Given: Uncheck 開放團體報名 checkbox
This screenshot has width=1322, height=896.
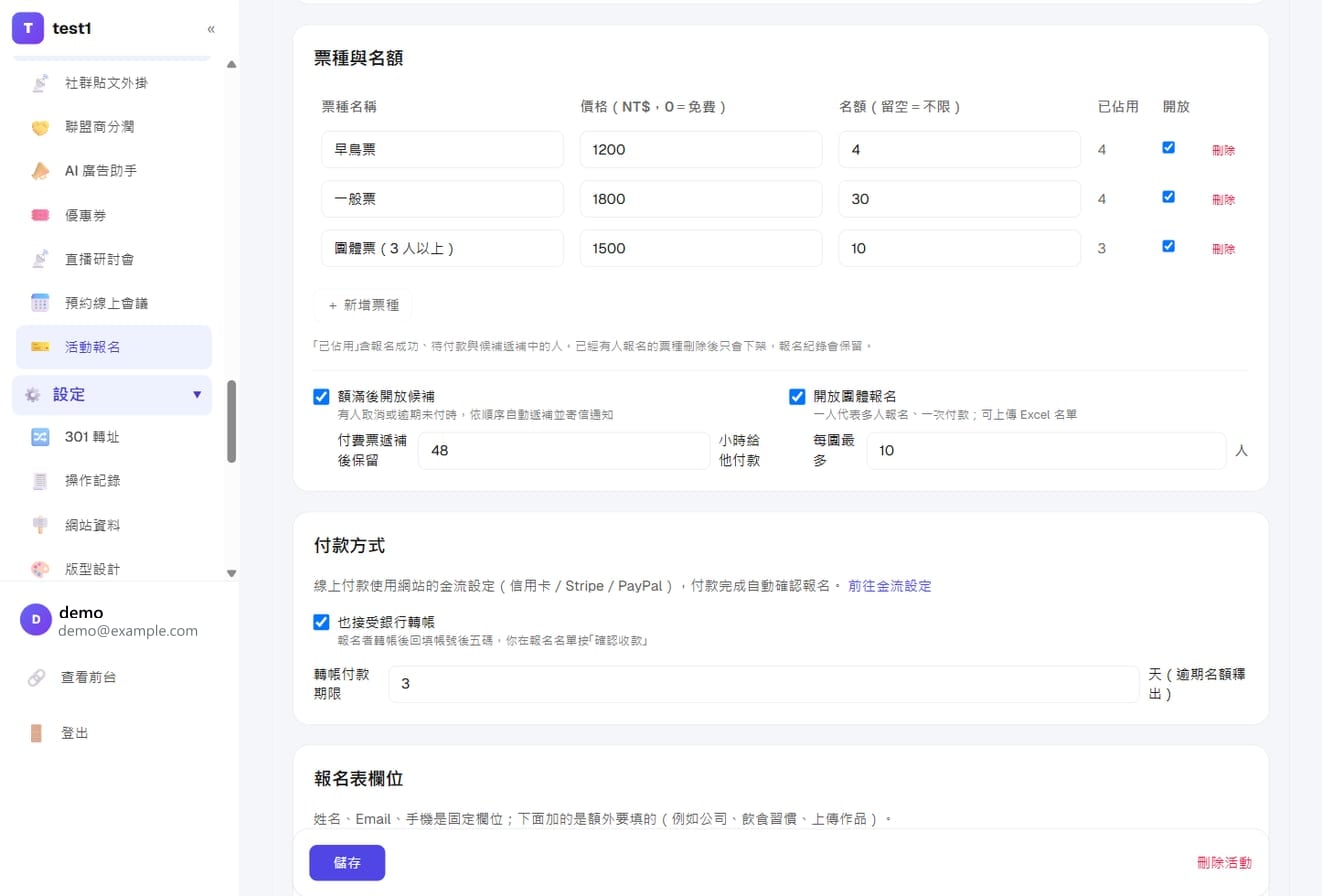Looking at the screenshot, I should 797,396.
